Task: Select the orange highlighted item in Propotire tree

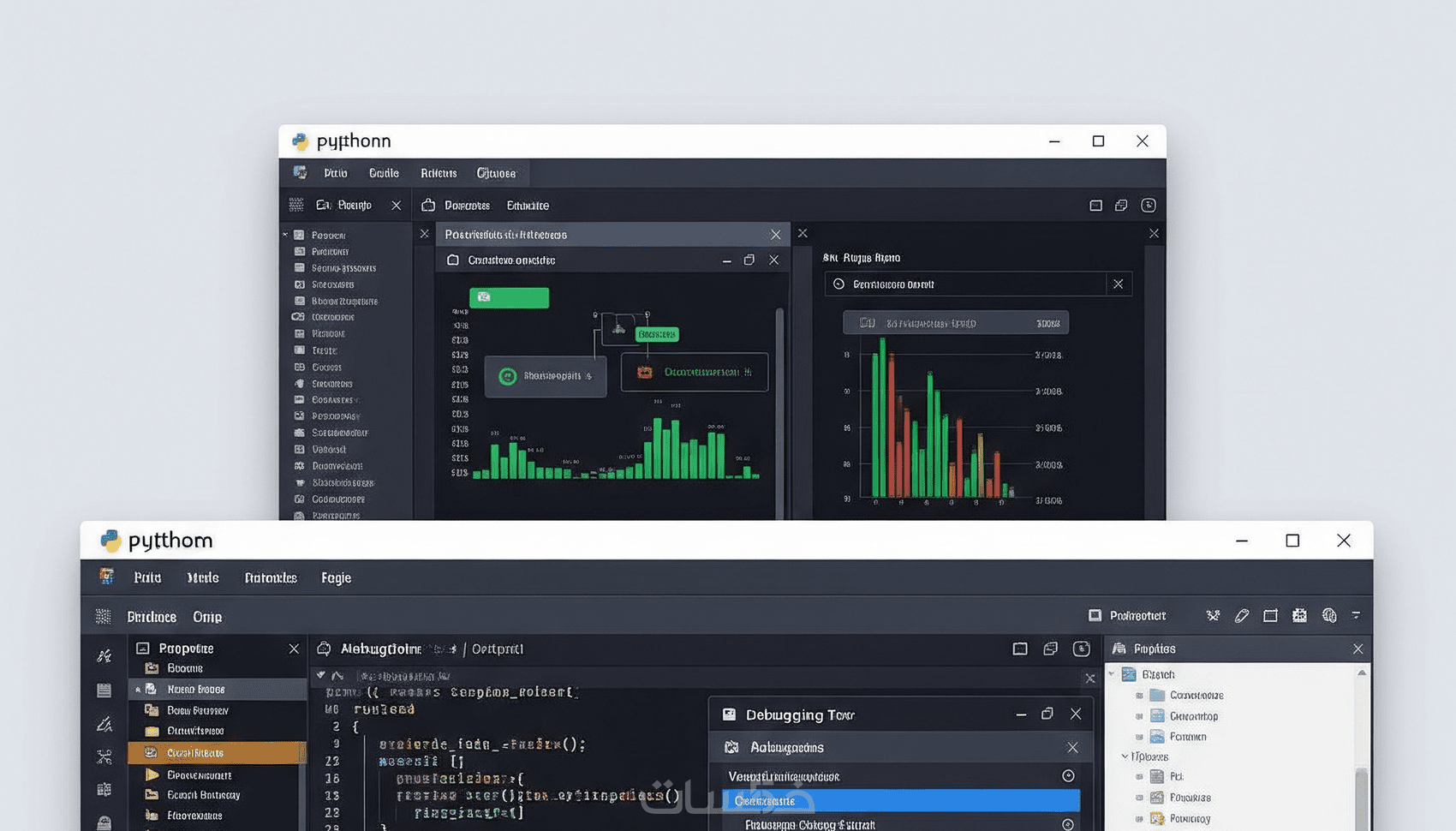Action: coord(217,752)
